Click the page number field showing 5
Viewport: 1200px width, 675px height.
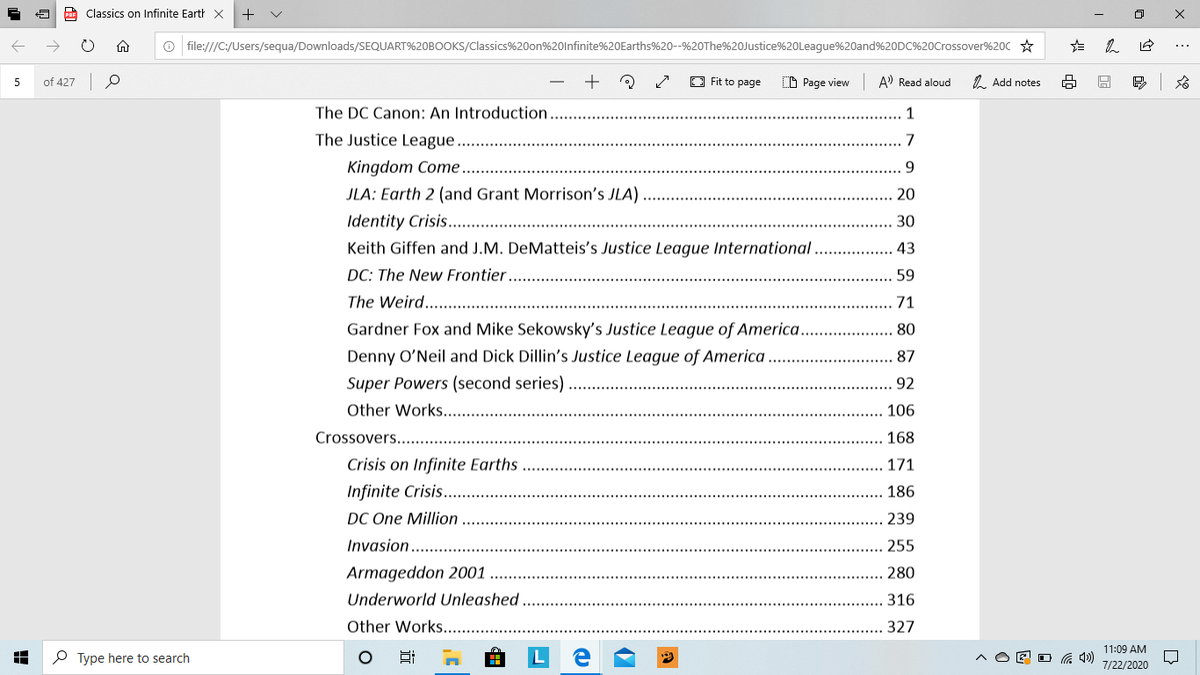pyautogui.click(x=18, y=82)
